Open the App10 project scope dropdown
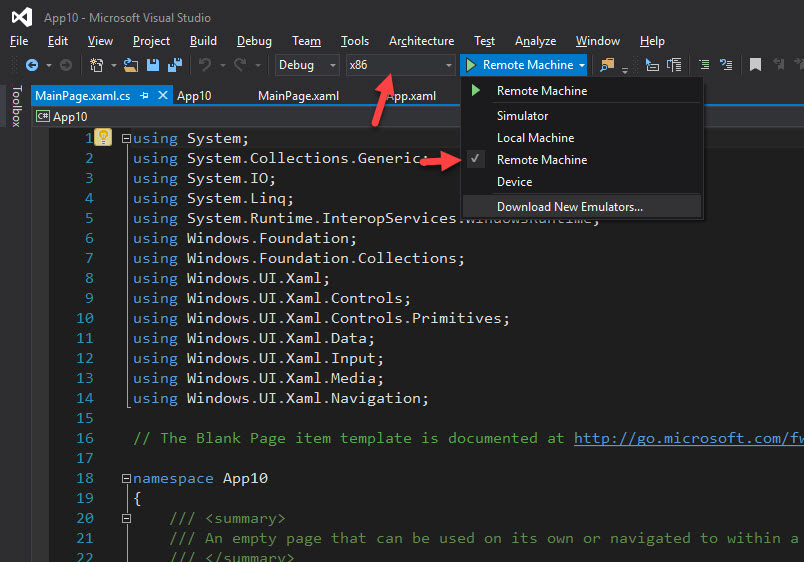 [246, 117]
